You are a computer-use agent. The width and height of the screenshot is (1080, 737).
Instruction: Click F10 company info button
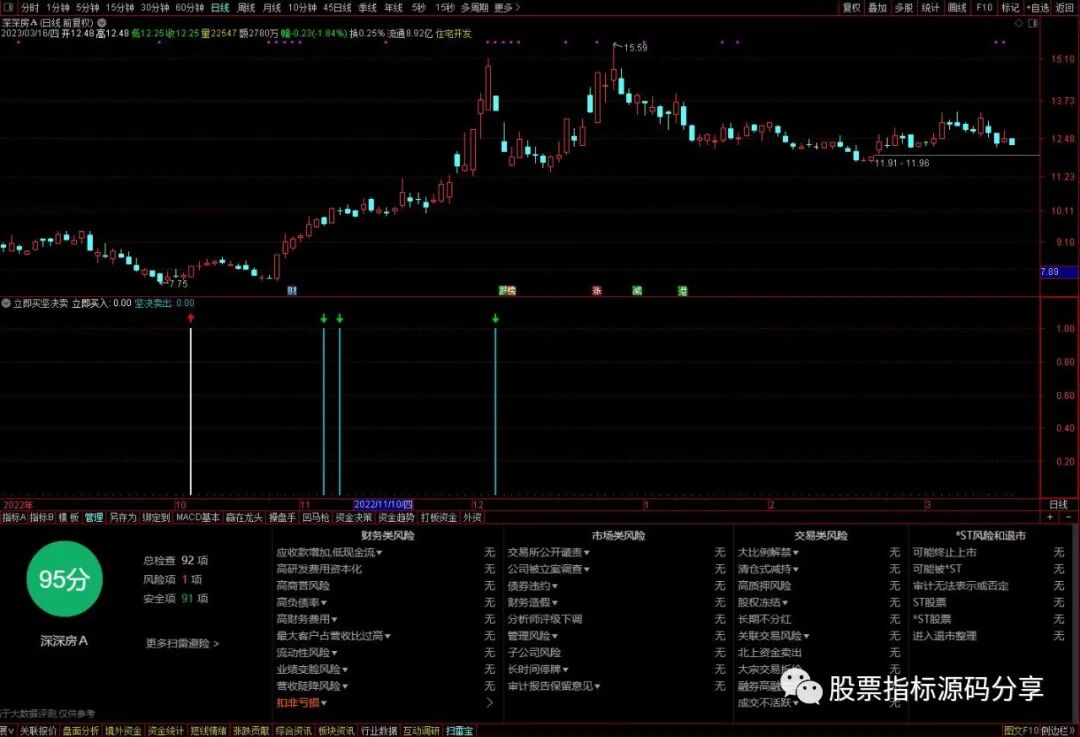pos(984,8)
